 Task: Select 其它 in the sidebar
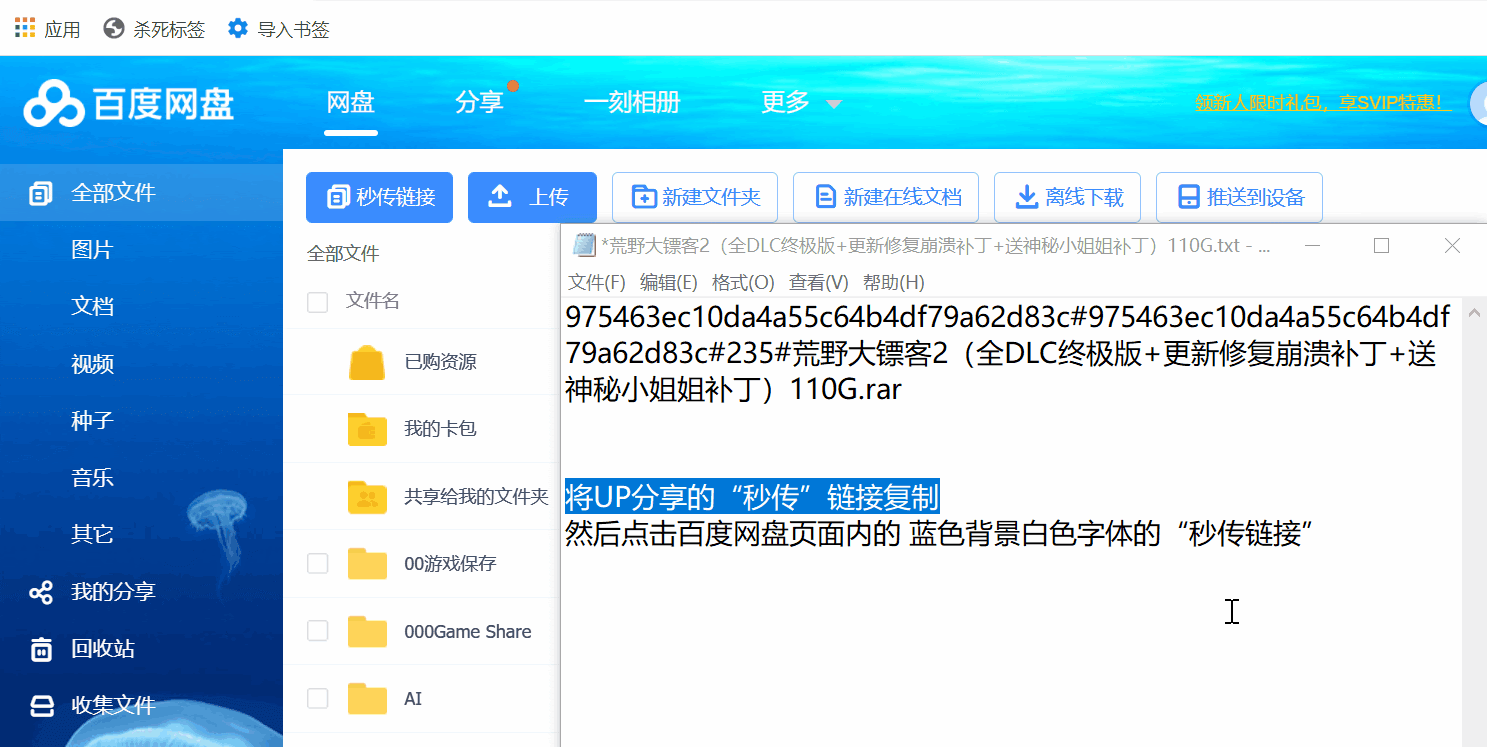point(92,535)
